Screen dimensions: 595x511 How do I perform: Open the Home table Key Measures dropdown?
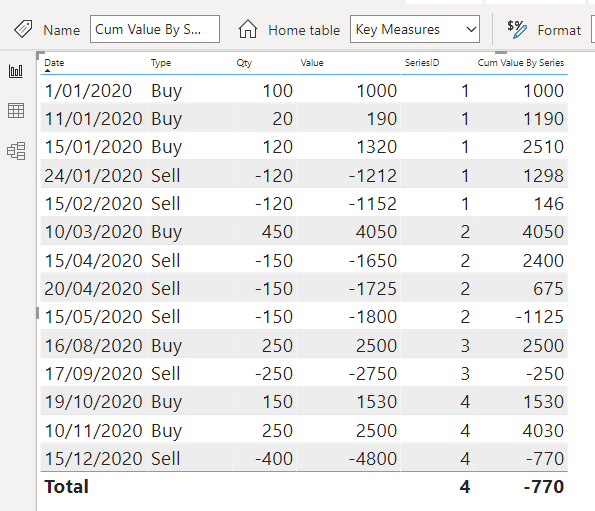pyautogui.click(x=415, y=29)
